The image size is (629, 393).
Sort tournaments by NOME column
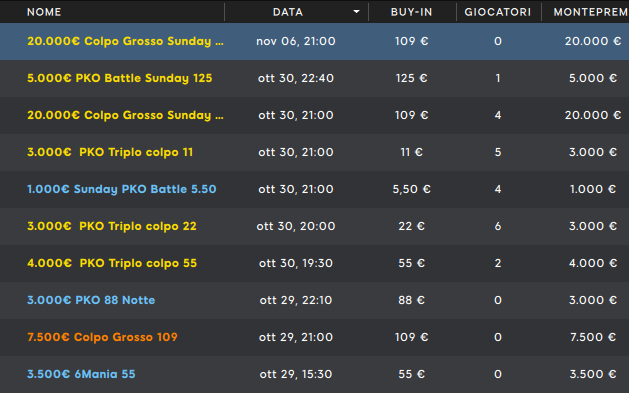click(44, 12)
